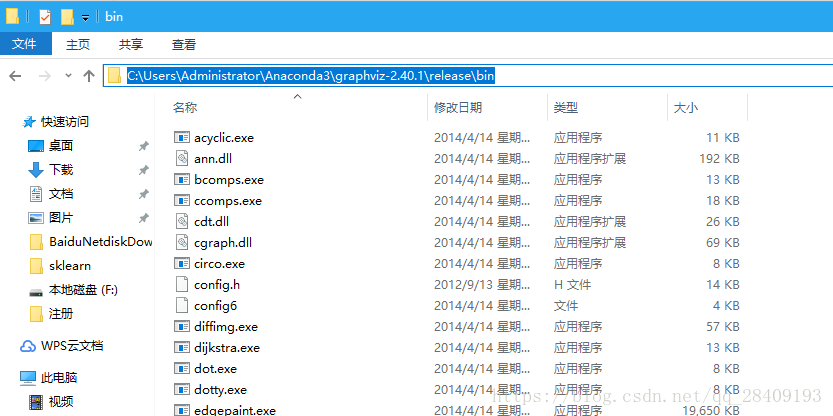Select the file name bcomps.exe
Image resolution: width=833 pixels, height=416 pixels.
tap(229, 180)
